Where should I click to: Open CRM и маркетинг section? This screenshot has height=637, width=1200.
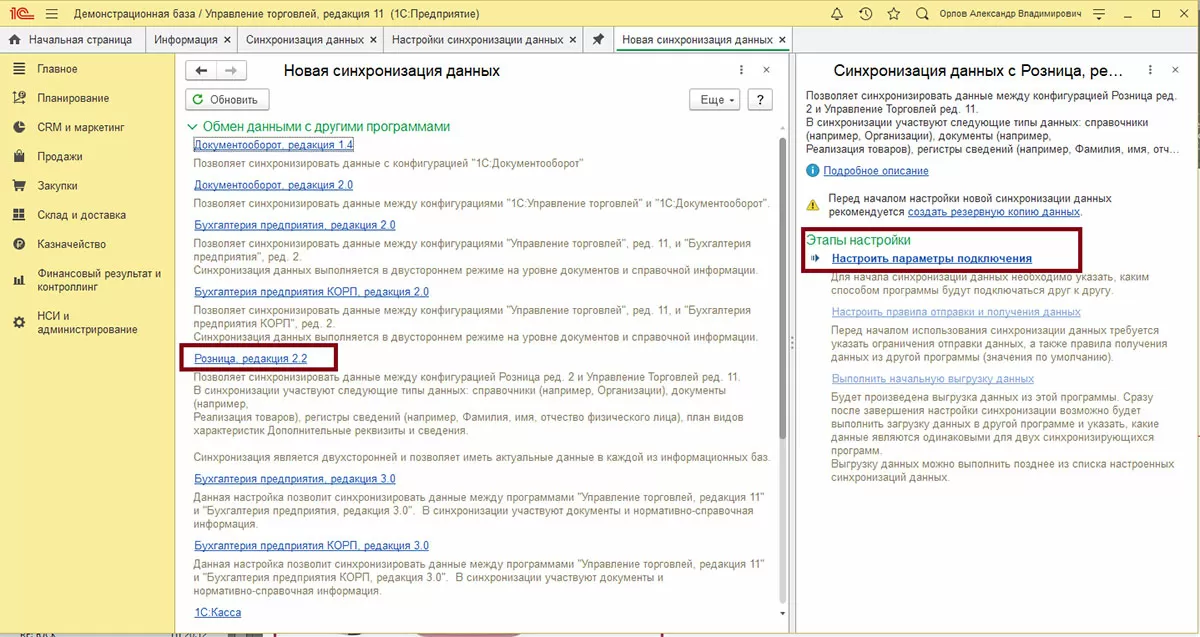[80, 127]
